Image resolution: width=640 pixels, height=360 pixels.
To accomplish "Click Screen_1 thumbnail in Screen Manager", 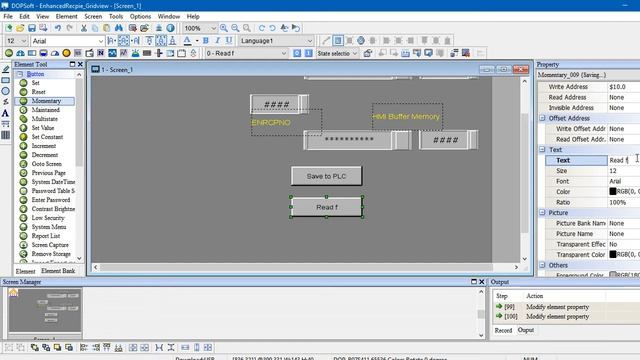I will point(45,310).
